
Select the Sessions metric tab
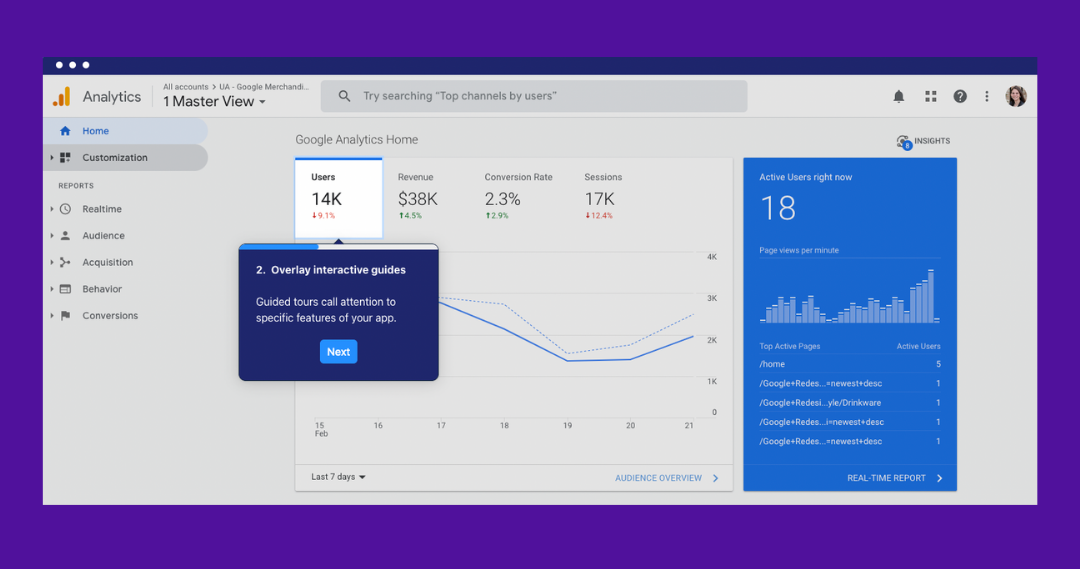pyautogui.click(x=603, y=198)
